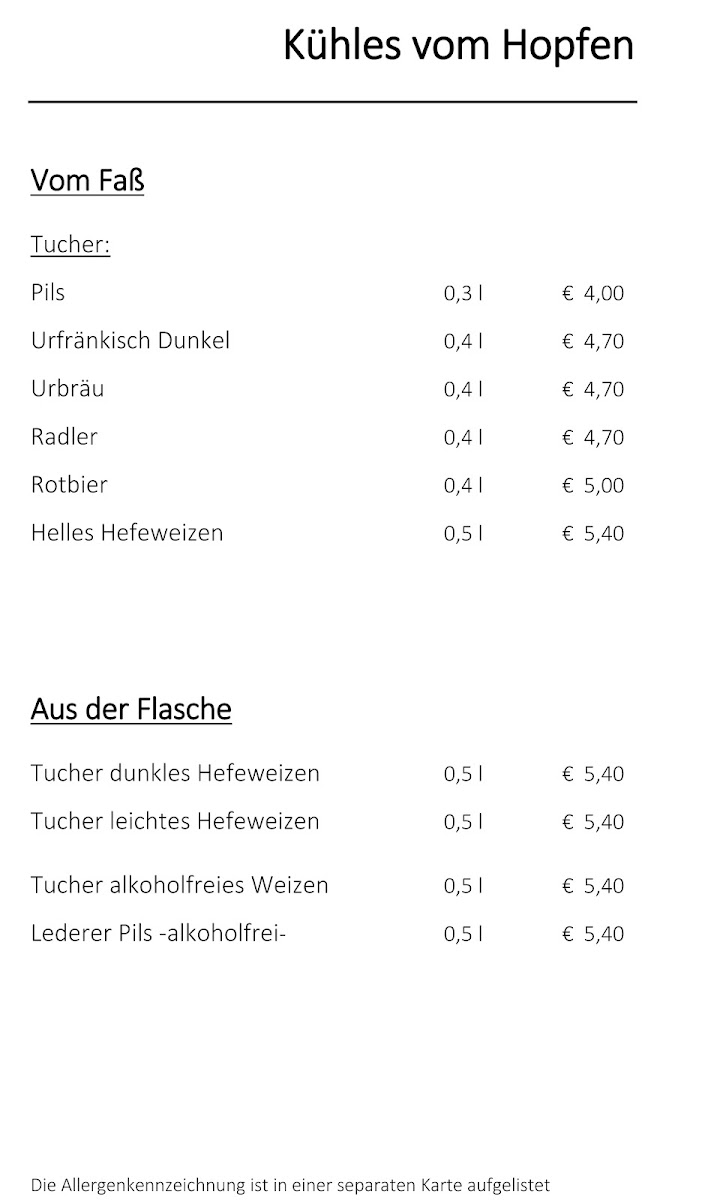Select the "Aus der Flasche" heading
Image resolution: width=714 pixels, height=1200 pixels.
131,709
